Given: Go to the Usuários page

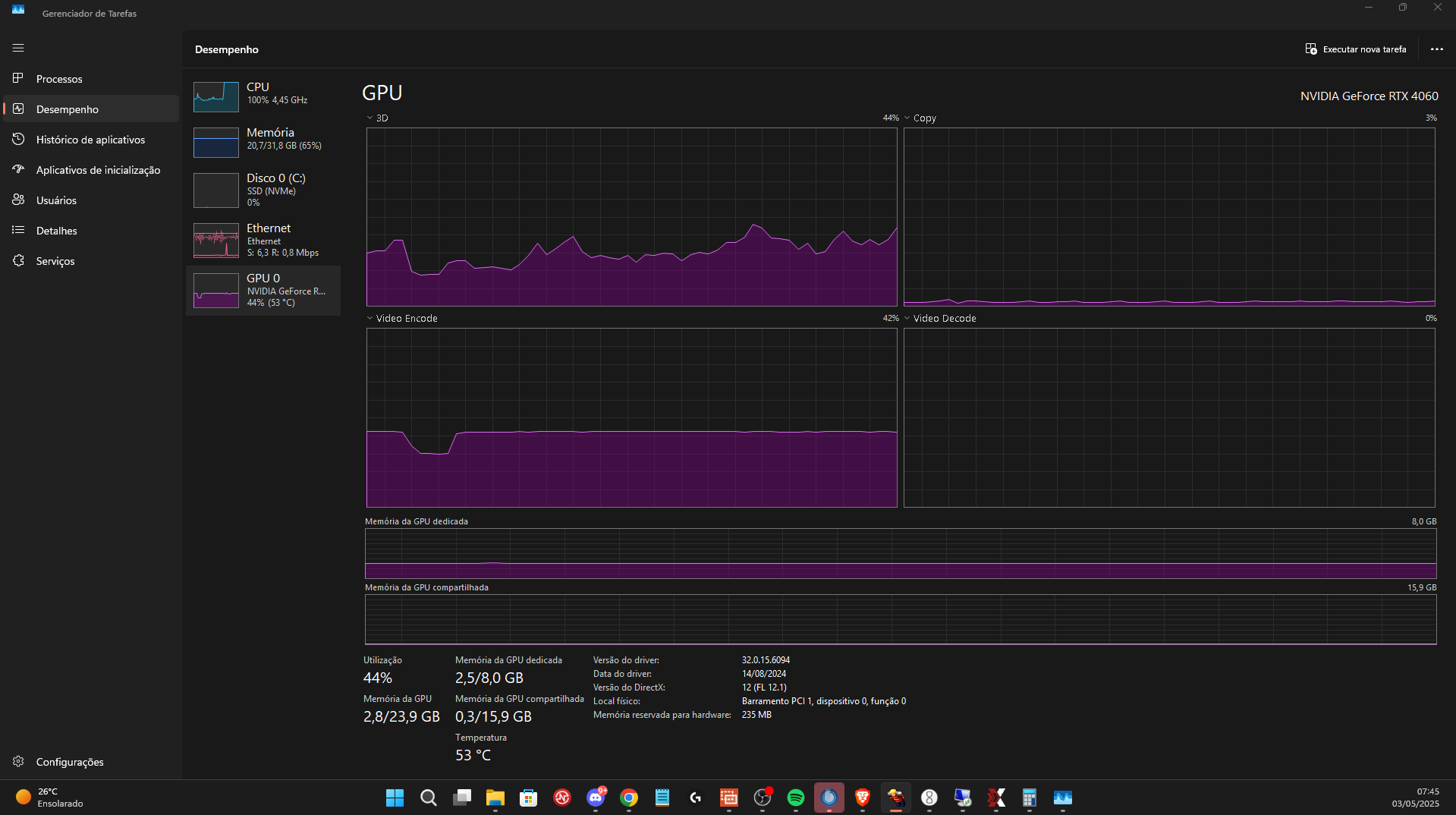Looking at the screenshot, I should tap(91, 200).
